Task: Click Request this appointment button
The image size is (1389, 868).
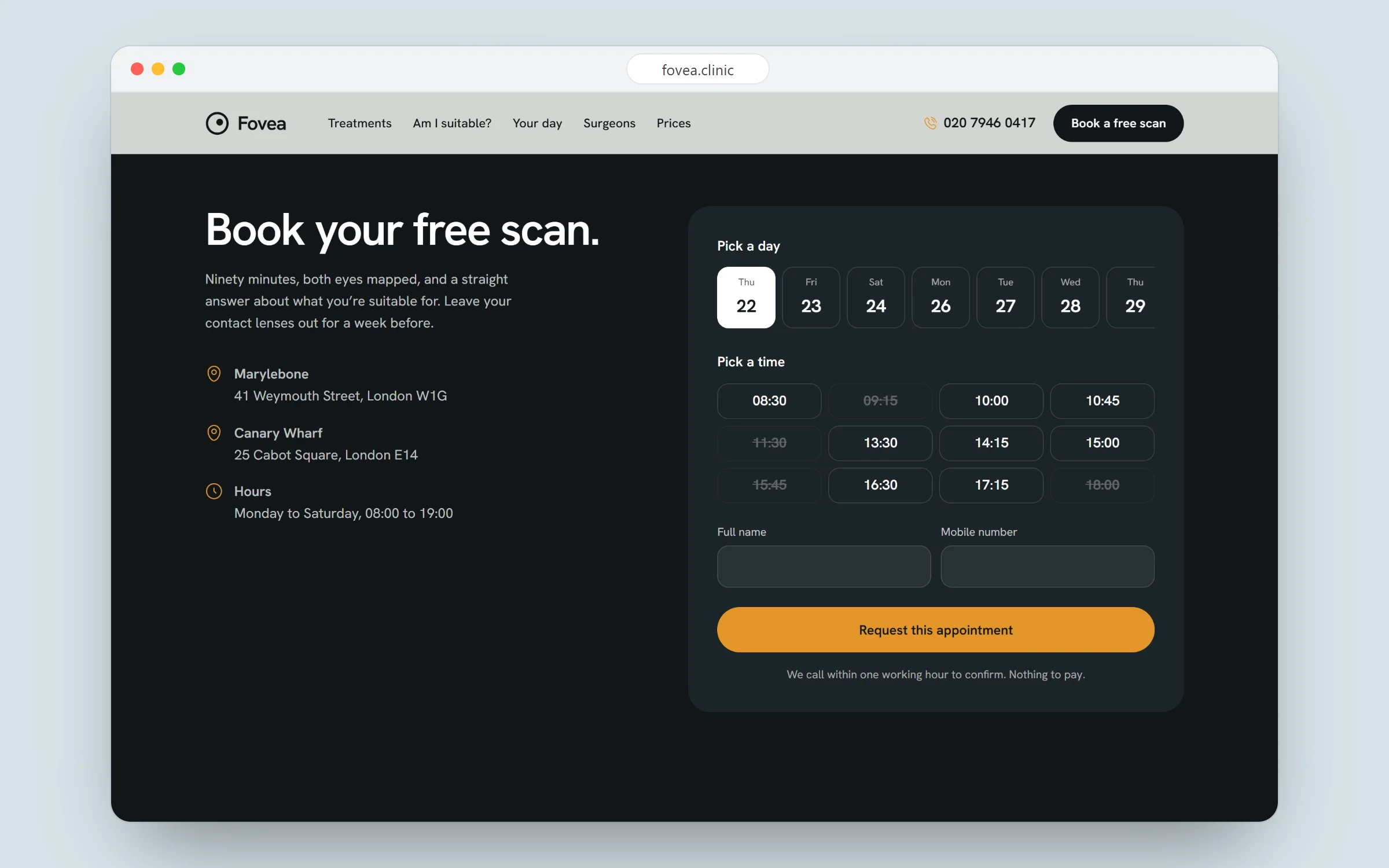Action: [x=936, y=630]
